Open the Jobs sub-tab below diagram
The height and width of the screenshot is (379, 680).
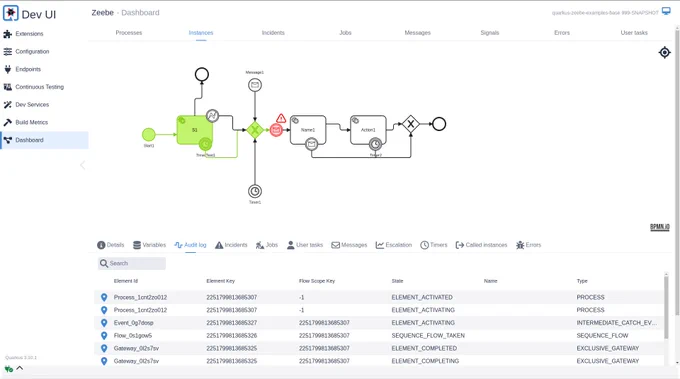tap(267, 245)
